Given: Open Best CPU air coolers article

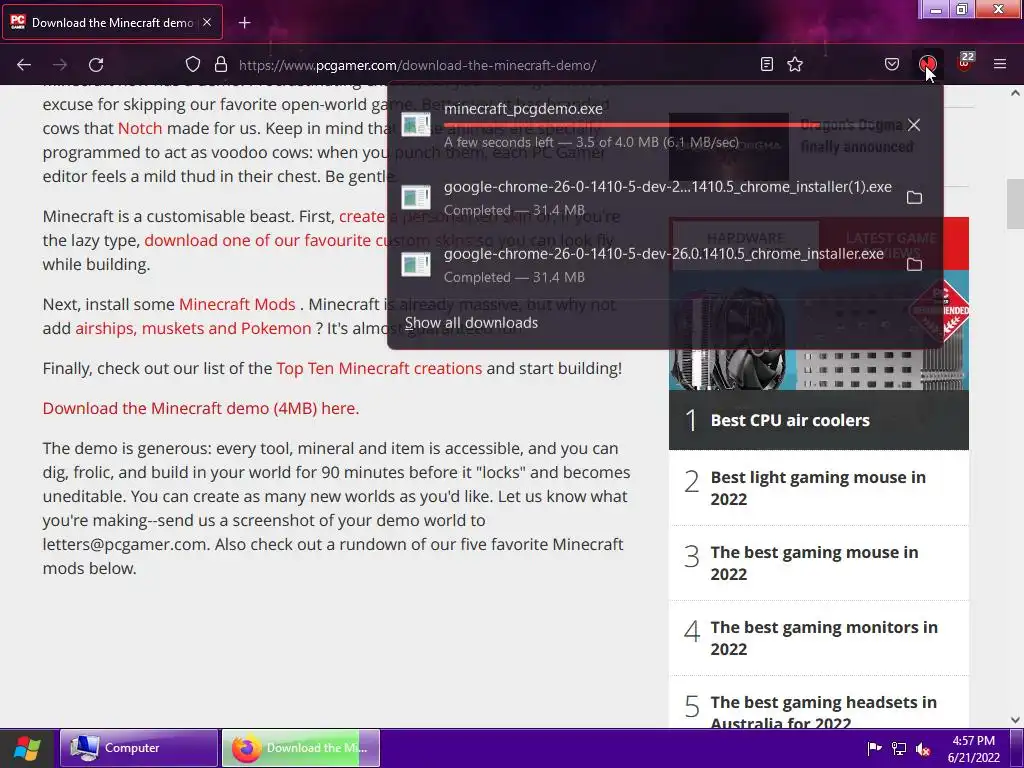Looking at the screenshot, I should pos(790,421).
